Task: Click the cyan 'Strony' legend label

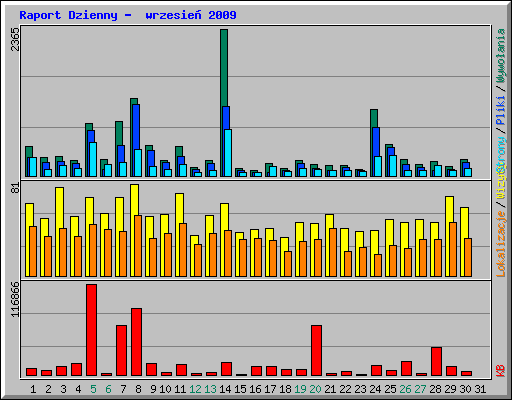Action: tap(501, 154)
